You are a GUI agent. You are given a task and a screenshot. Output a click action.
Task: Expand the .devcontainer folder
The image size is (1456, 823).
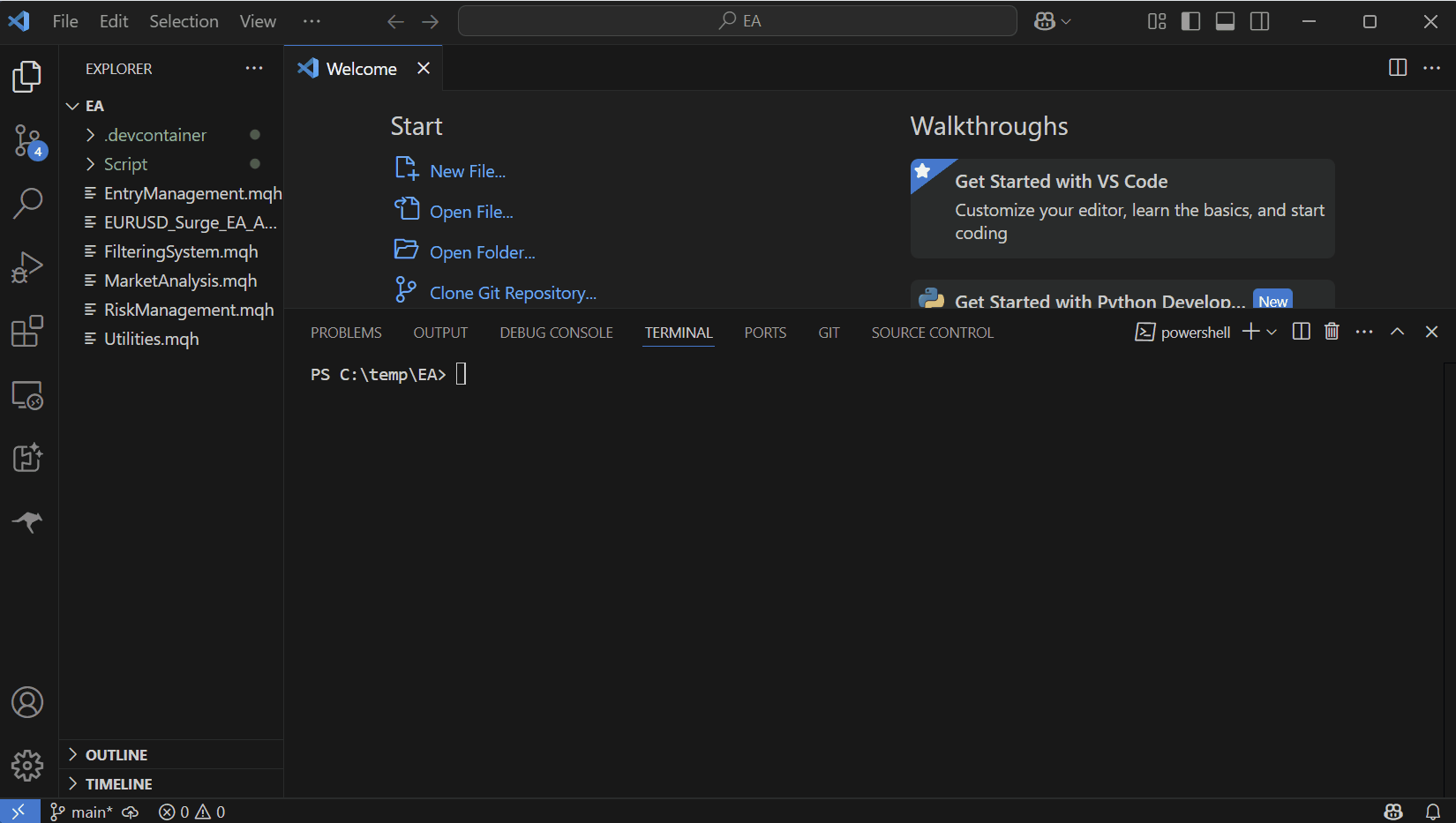(90, 135)
